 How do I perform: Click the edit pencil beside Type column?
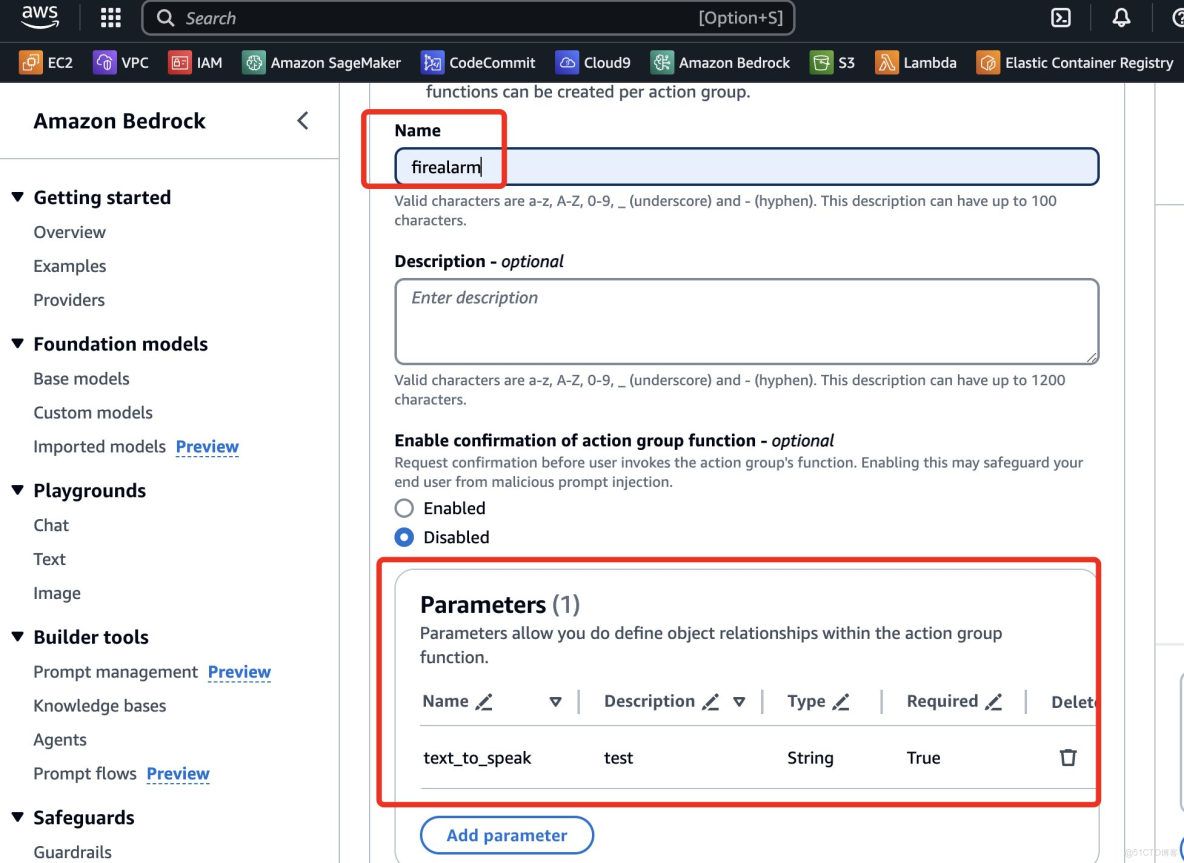841,702
